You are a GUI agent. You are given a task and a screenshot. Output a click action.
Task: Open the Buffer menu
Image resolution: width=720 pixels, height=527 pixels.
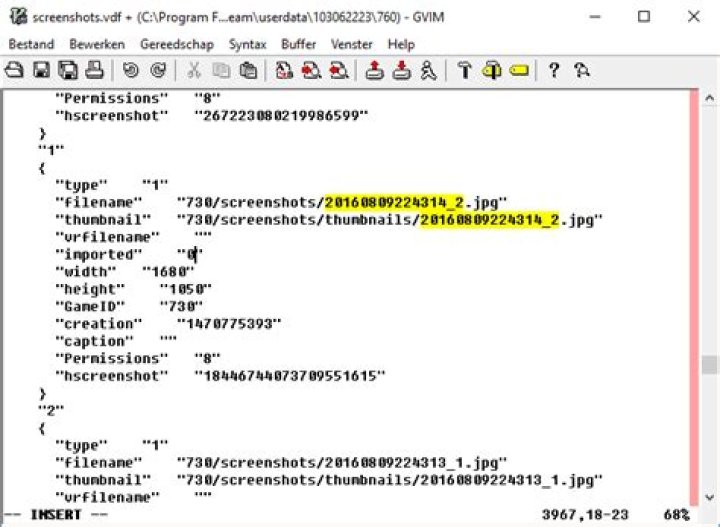pyautogui.click(x=298, y=45)
